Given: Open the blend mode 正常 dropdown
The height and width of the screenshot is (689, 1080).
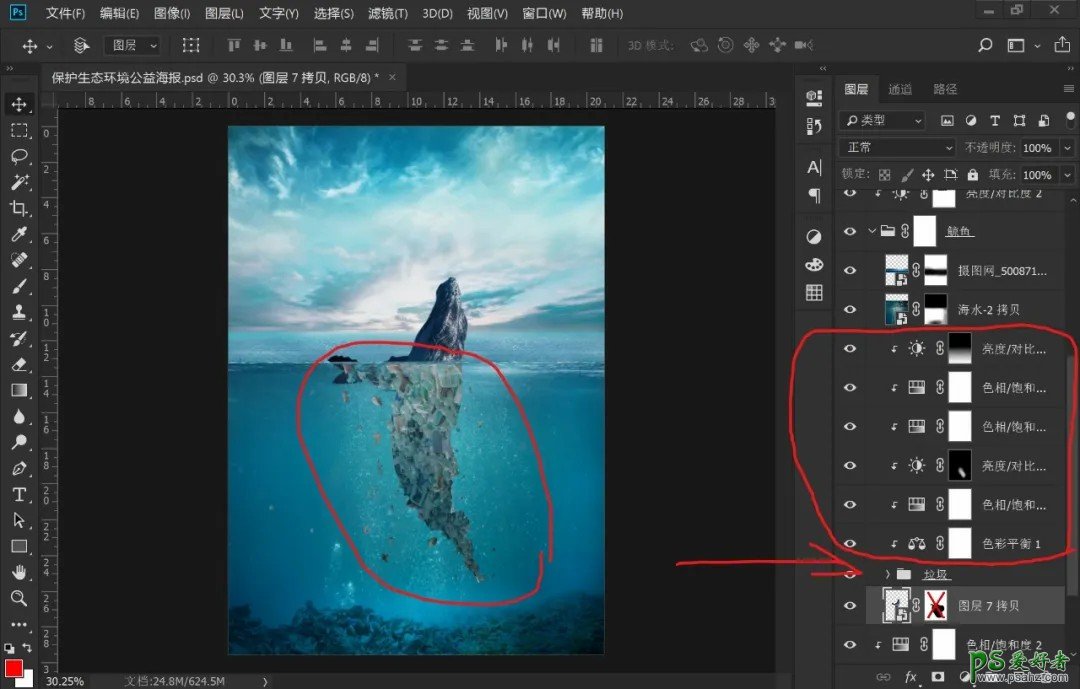Looking at the screenshot, I should coord(897,147).
